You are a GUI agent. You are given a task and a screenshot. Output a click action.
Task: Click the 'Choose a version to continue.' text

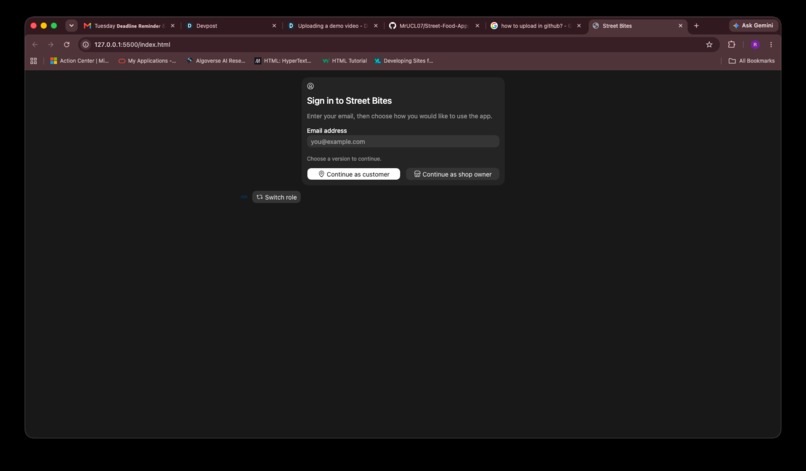[x=344, y=159]
